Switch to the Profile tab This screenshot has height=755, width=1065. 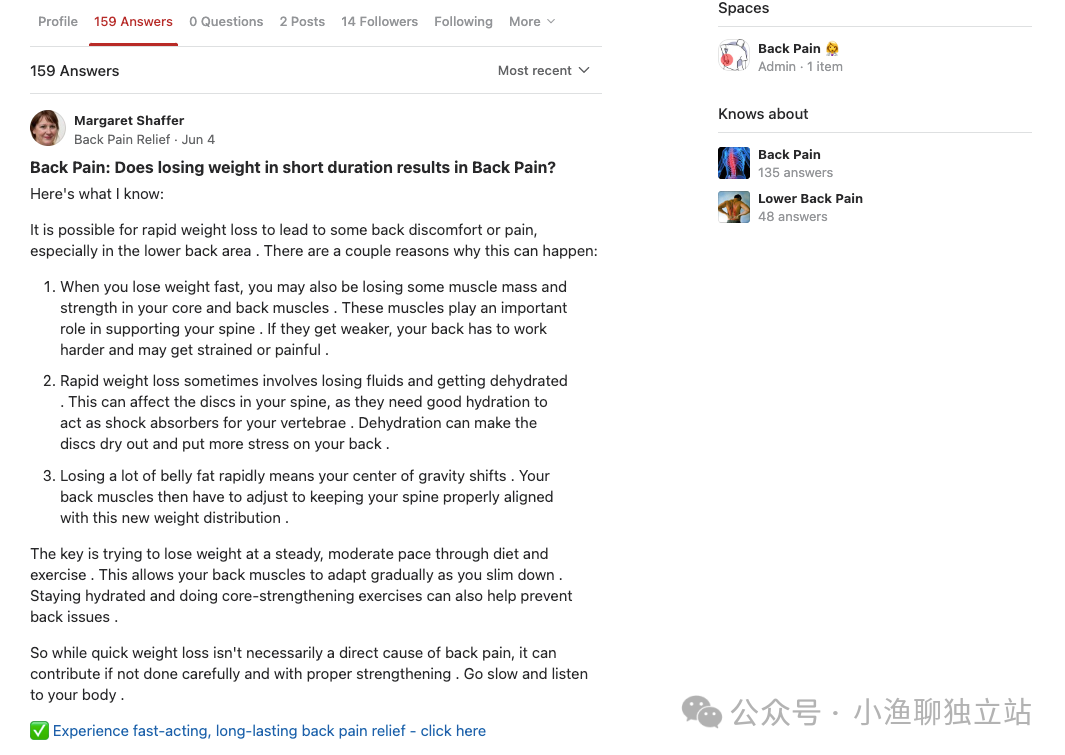[x=58, y=22]
